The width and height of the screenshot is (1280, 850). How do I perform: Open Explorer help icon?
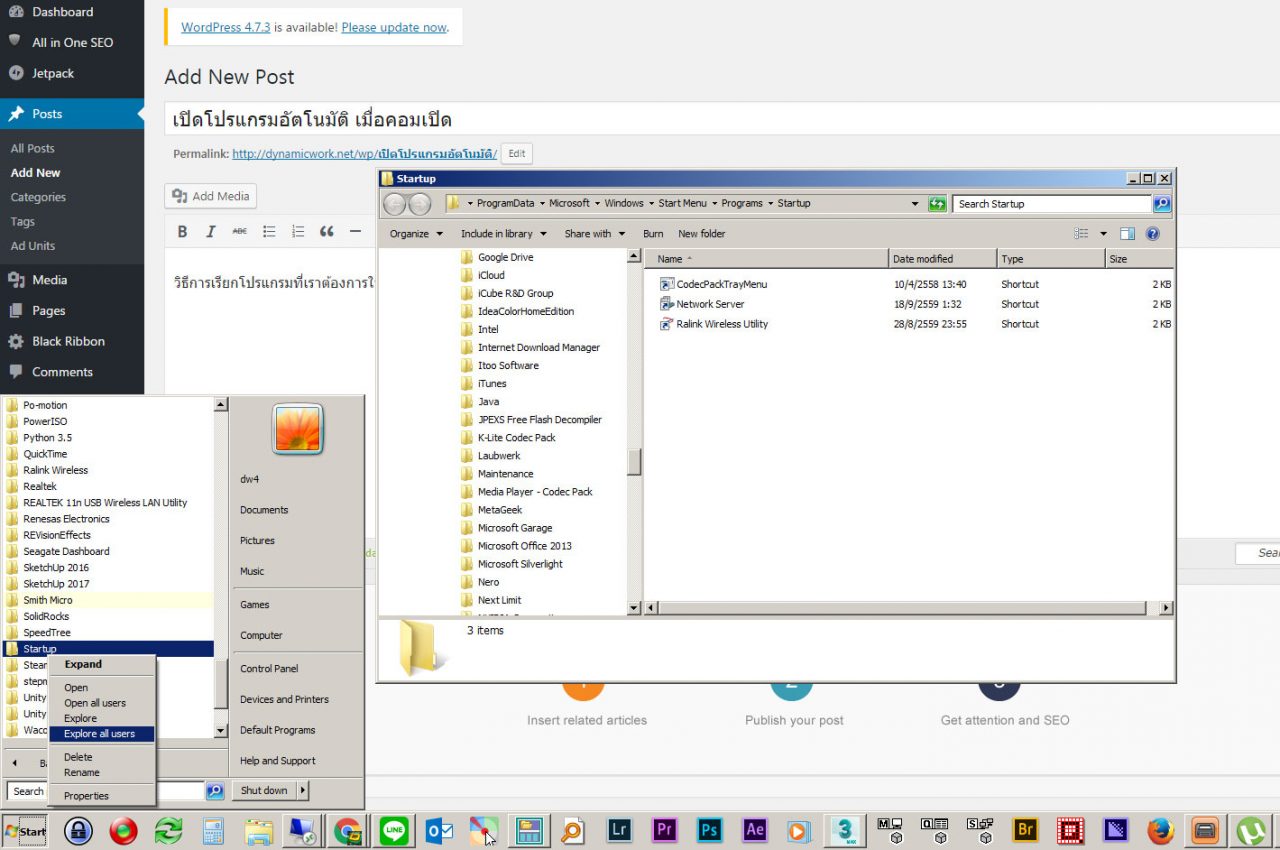1152,234
